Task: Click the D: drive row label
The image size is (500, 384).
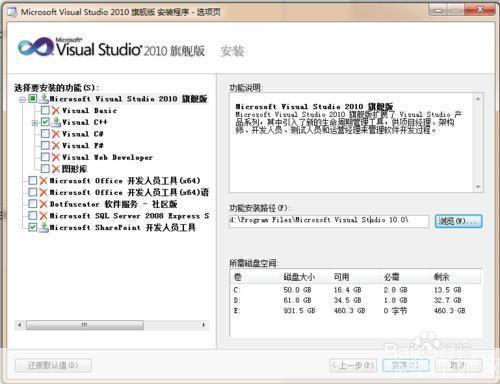Action: pos(237,300)
